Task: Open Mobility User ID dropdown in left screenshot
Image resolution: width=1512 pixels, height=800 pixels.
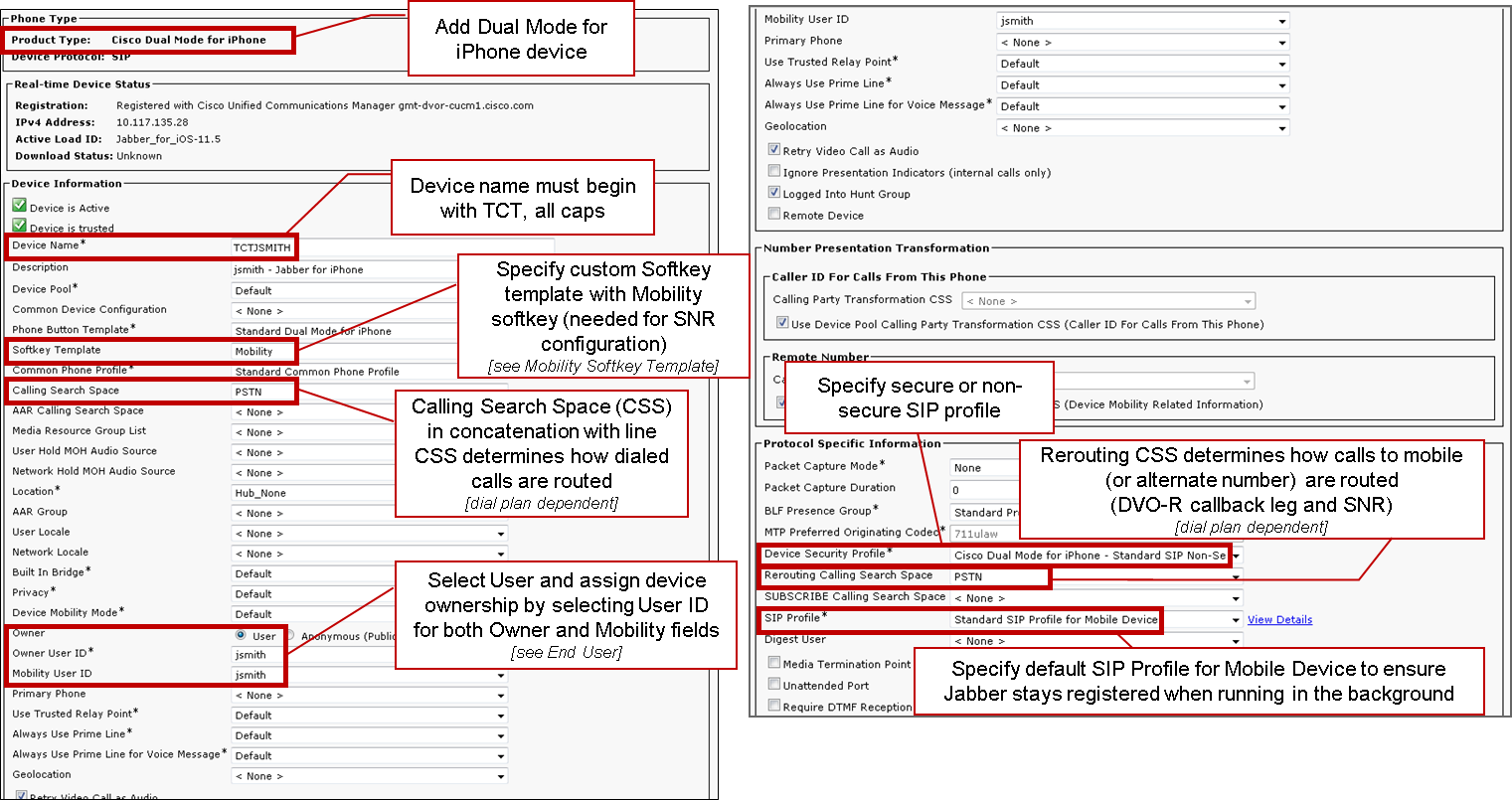Action: pyautogui.click(x=369, y=675)
